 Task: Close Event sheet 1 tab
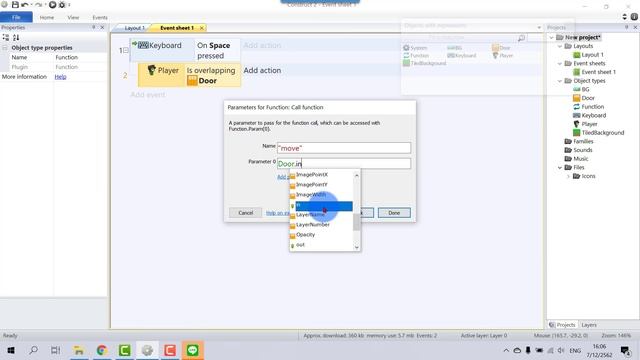pos(202,28)
